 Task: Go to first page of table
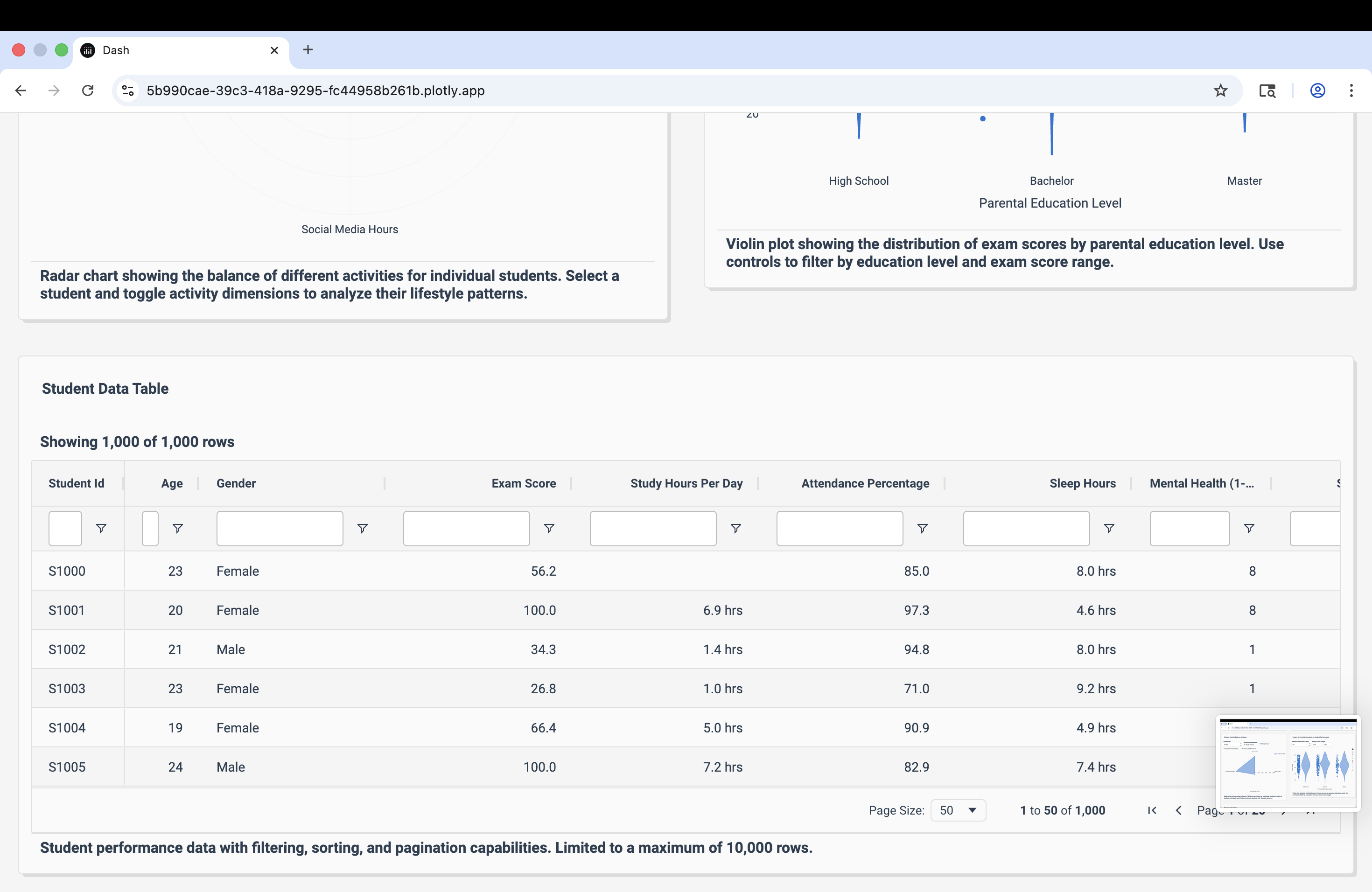1152,810
